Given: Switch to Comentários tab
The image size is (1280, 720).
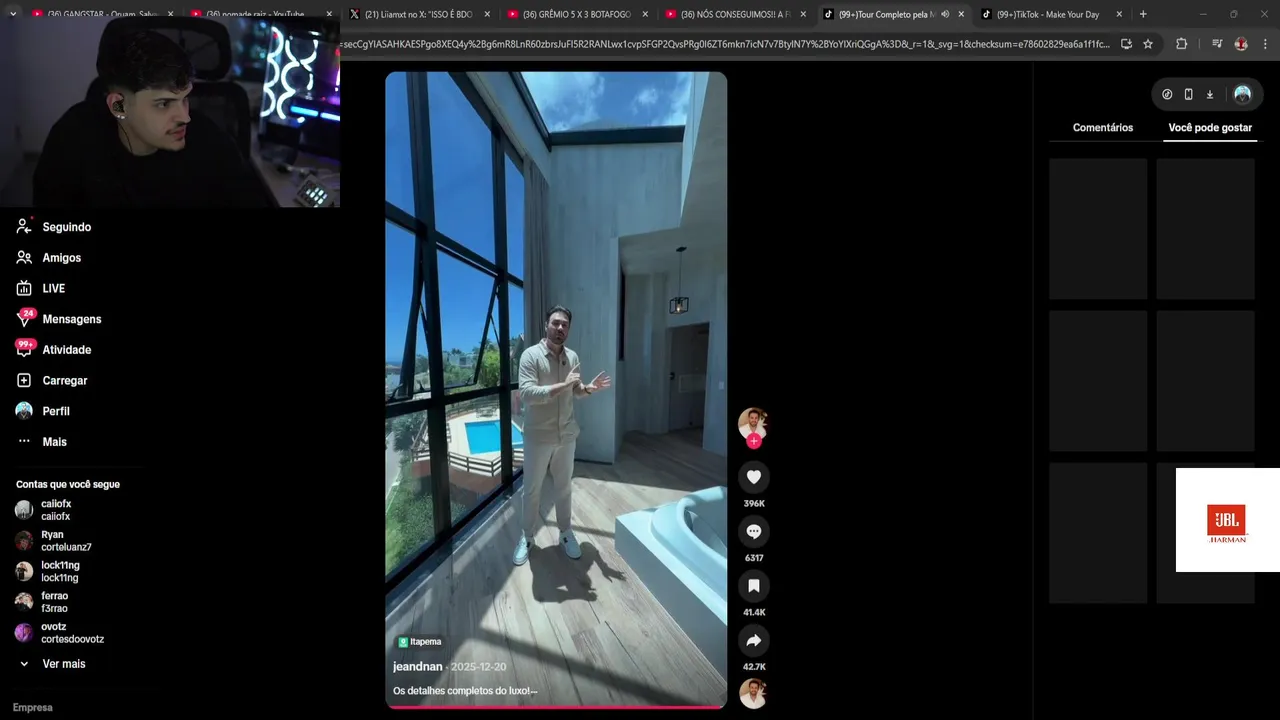Looking at the screenshot, I should pos(1103,128).
